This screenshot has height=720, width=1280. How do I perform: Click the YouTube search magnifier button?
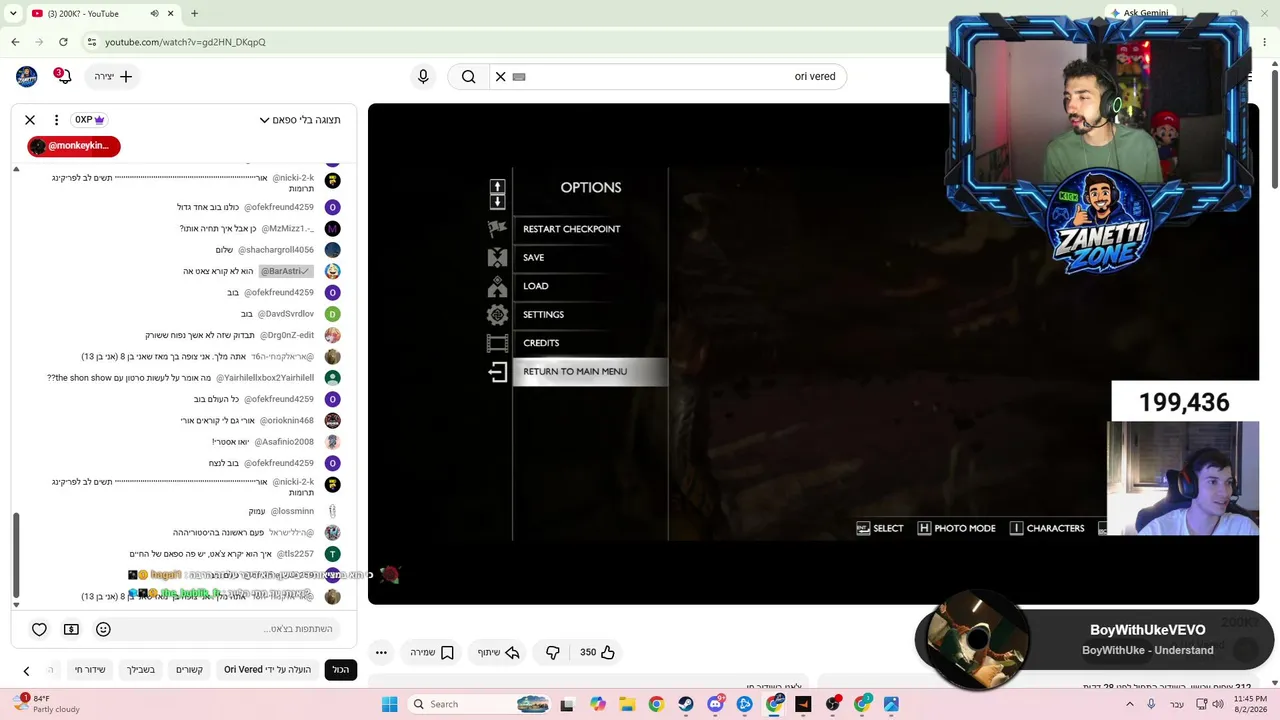tap(468, 77)
